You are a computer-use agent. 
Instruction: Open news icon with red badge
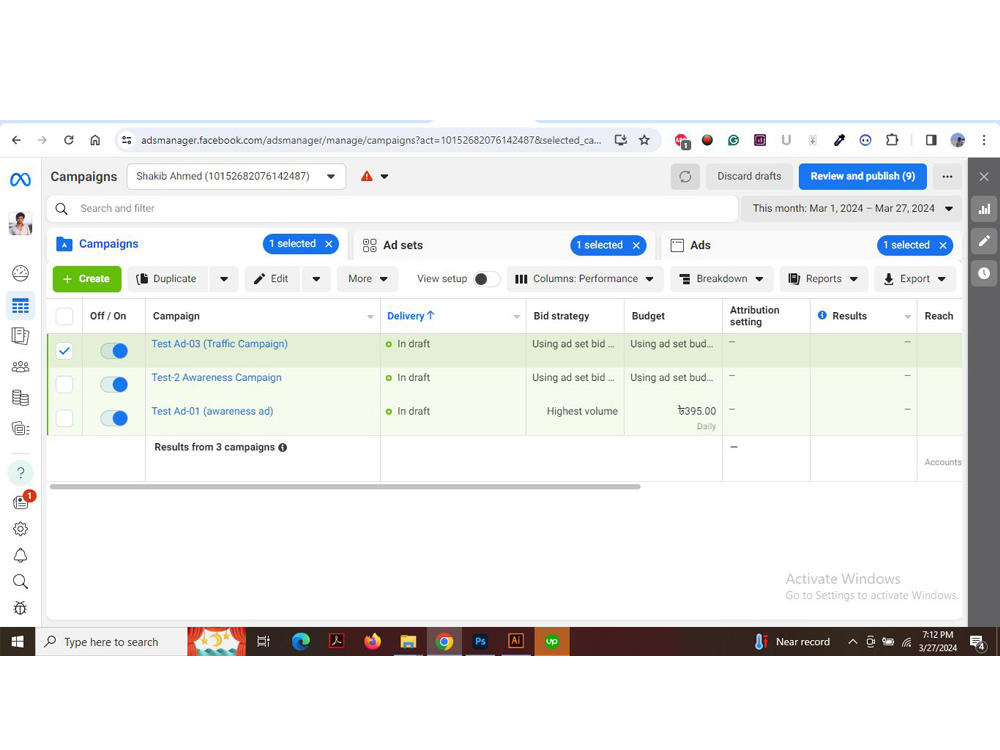point(22,501)
